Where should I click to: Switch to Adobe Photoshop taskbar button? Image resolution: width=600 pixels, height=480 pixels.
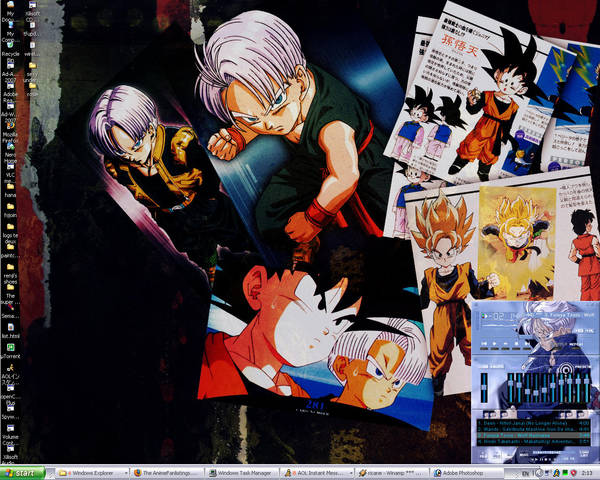click(x=465, y=473)
